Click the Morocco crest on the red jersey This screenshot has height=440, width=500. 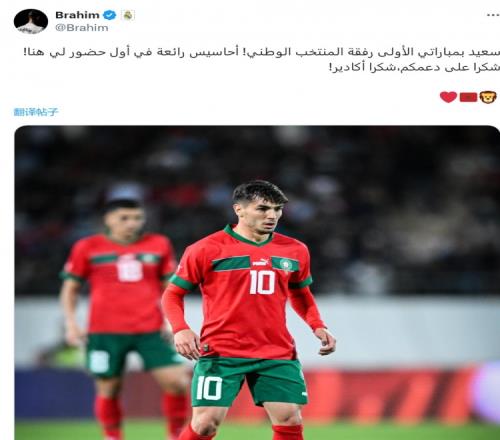pyautogui.click(x=286, y=265)
